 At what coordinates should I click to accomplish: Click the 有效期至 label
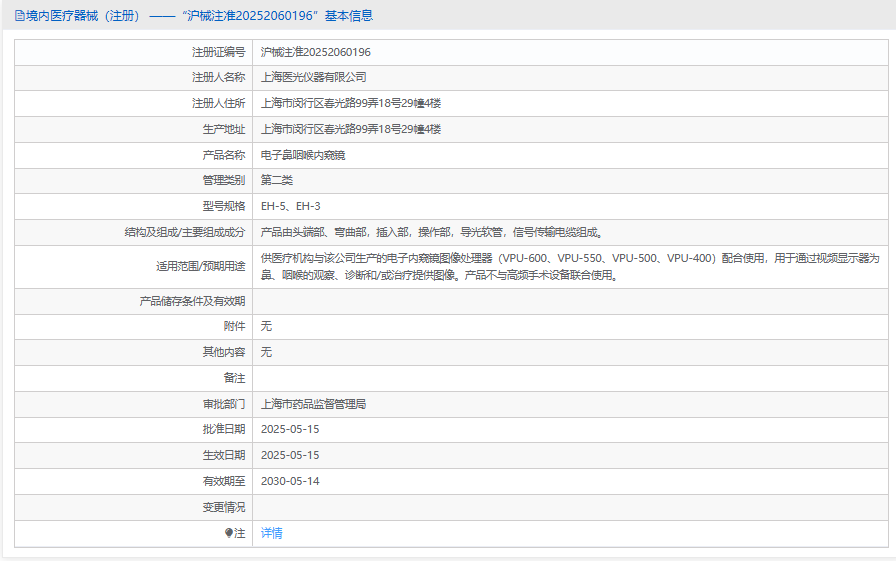point(223,481)
